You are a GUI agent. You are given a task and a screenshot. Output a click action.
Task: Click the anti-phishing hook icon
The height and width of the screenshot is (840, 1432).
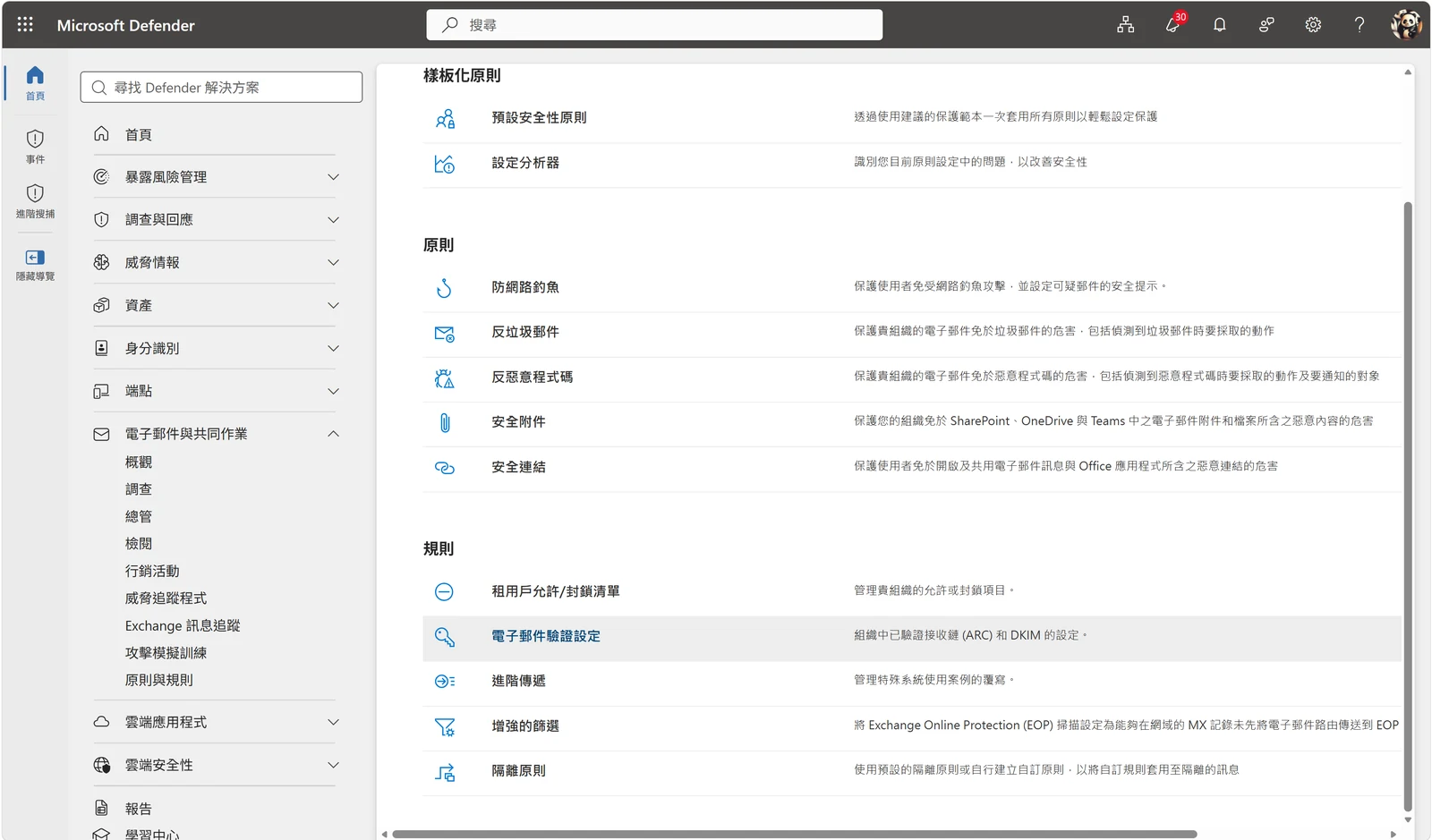(444, 288)
